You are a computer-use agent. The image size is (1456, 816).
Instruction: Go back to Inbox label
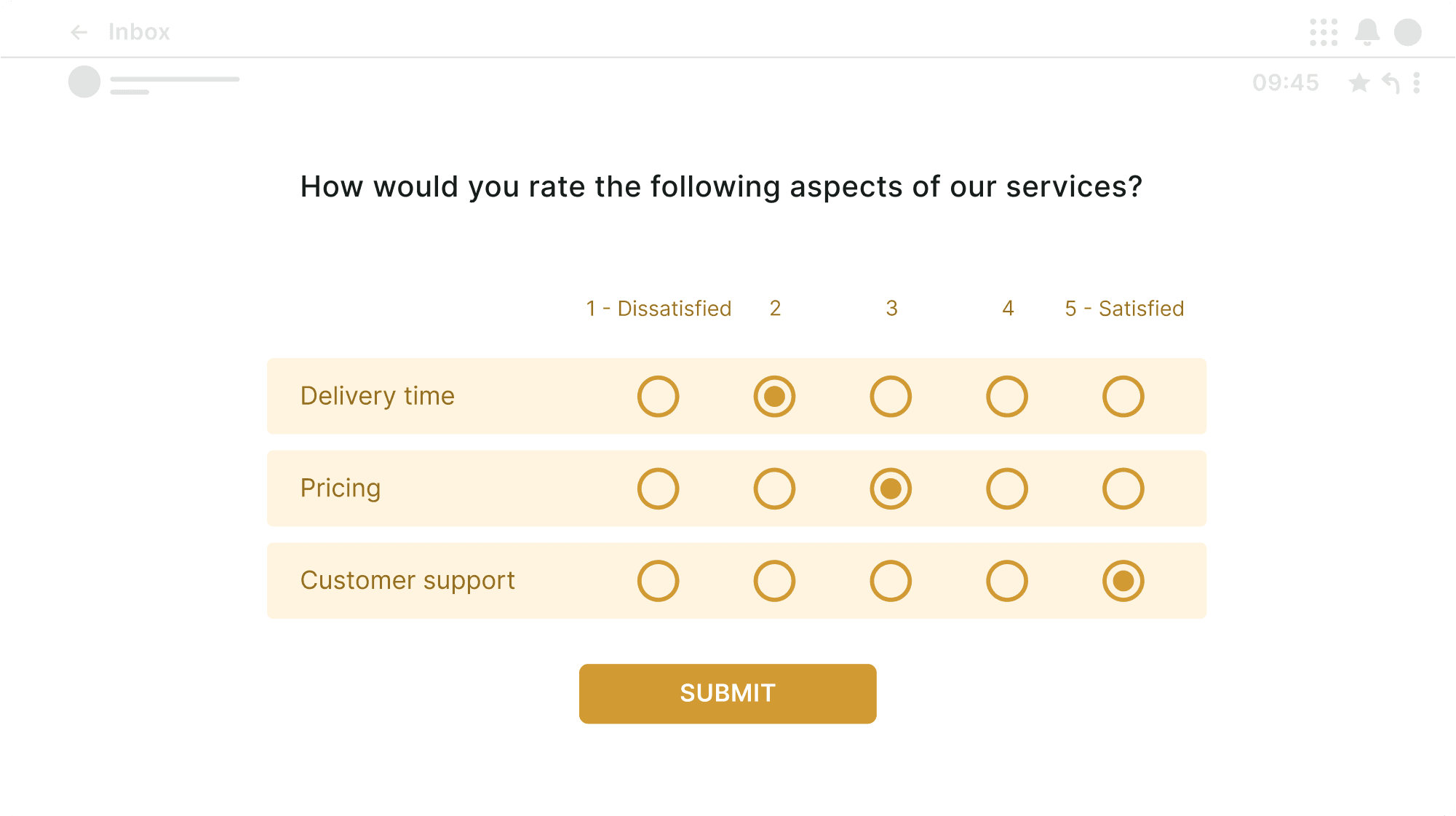(139, 32)
